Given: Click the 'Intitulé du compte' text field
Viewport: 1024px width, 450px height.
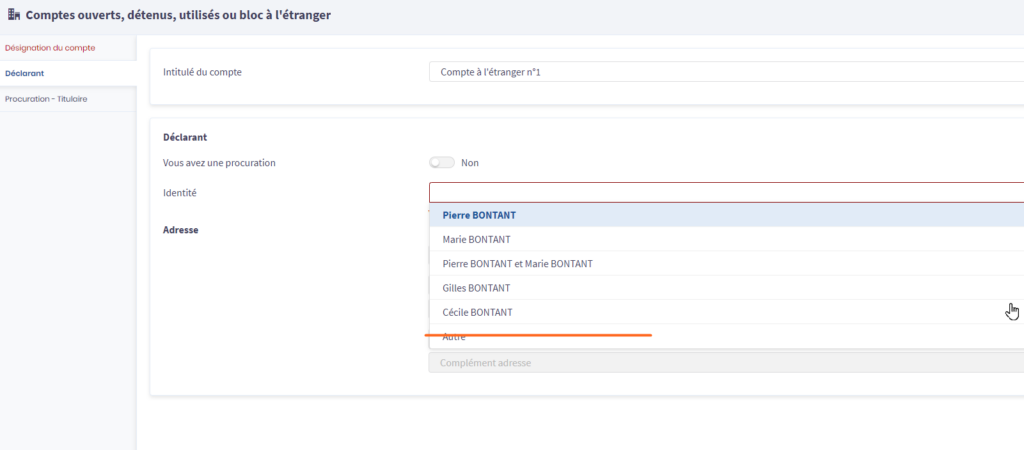Looking at the screenshot, I should (726, 72).
